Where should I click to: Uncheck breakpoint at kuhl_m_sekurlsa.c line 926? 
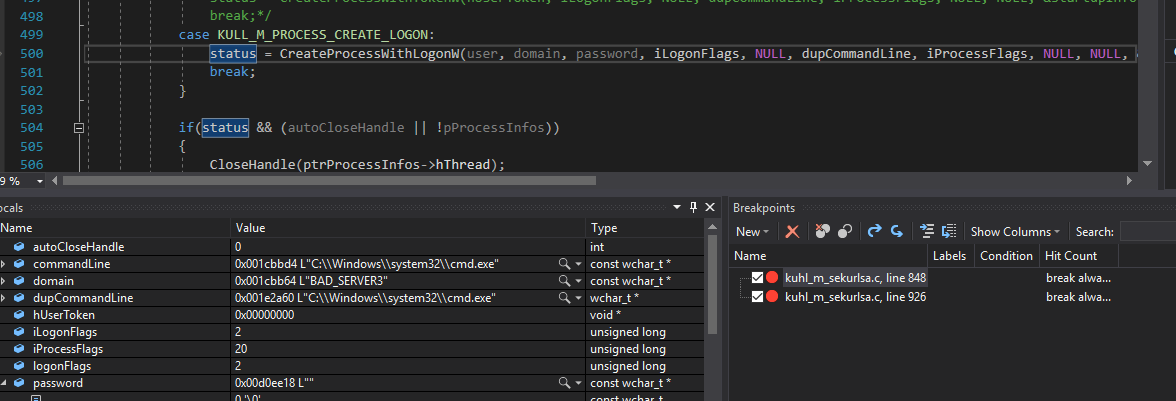click(x=757, y=297)
